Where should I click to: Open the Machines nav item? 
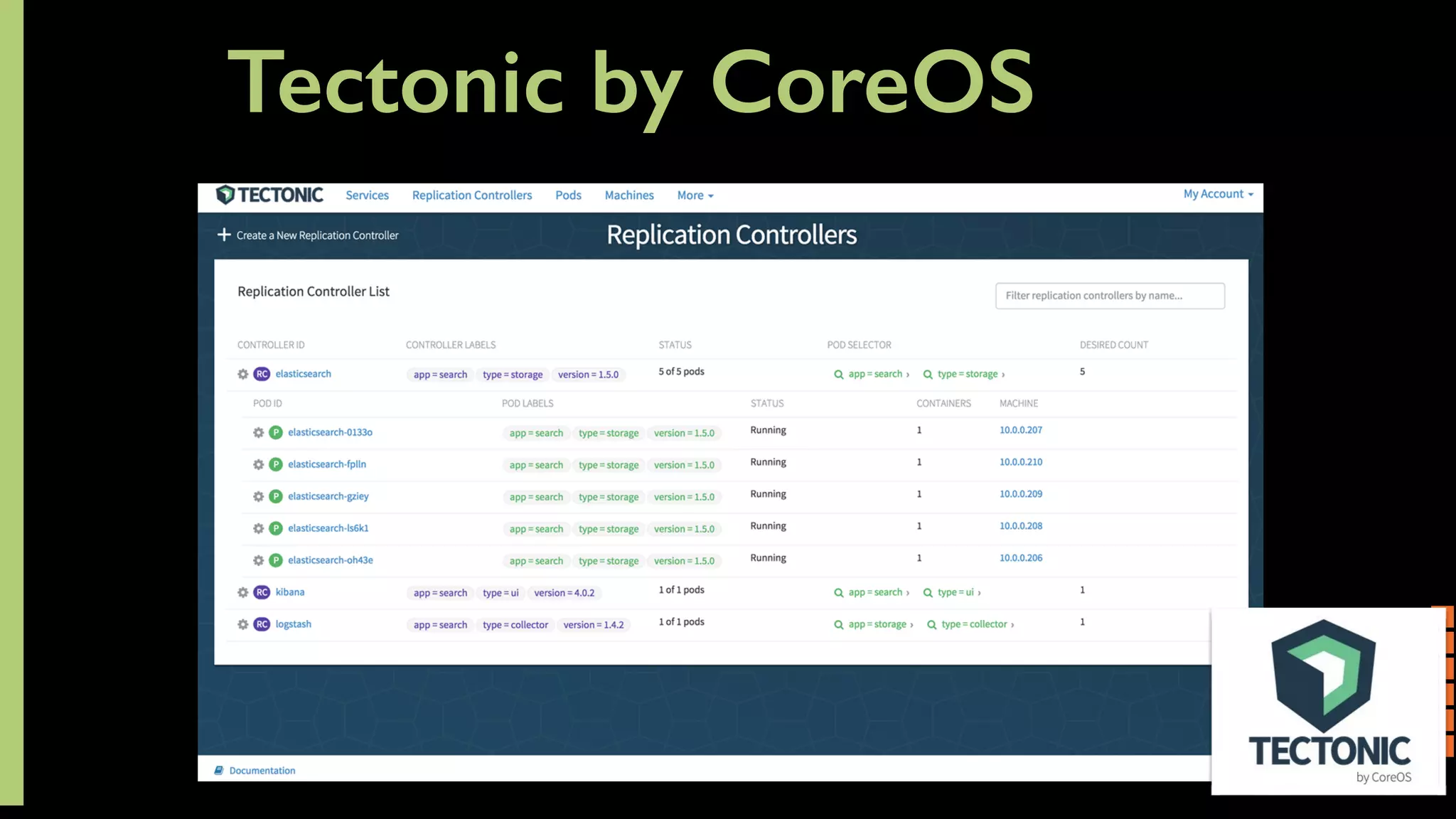[629, 196]
